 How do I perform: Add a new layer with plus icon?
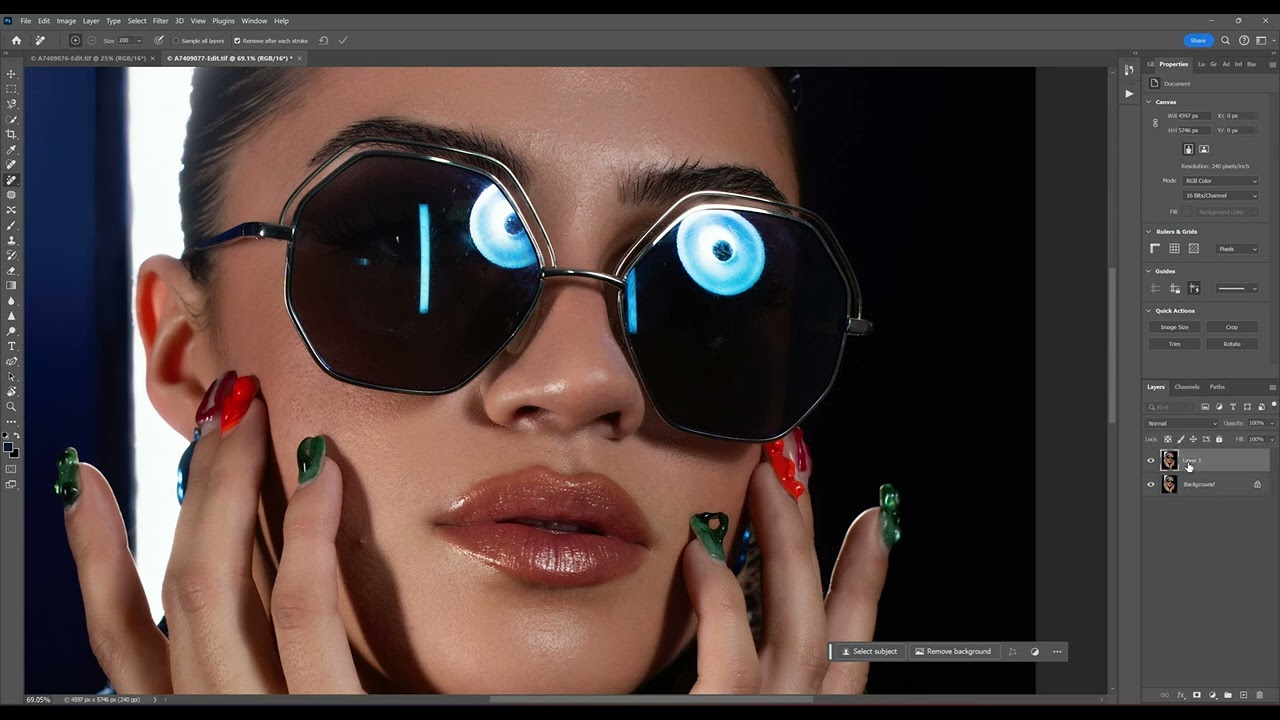click(1244, 695)
